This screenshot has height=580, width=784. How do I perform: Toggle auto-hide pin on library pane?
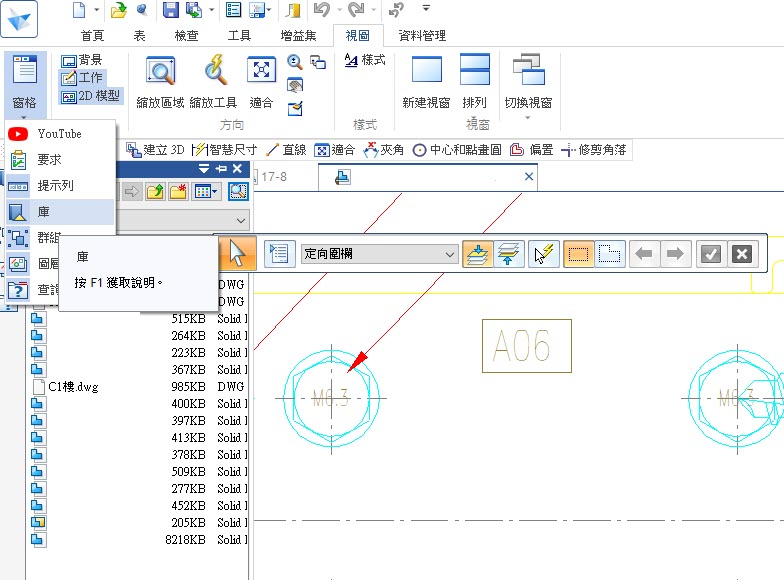pyautogui.click(x=221, y=168)
